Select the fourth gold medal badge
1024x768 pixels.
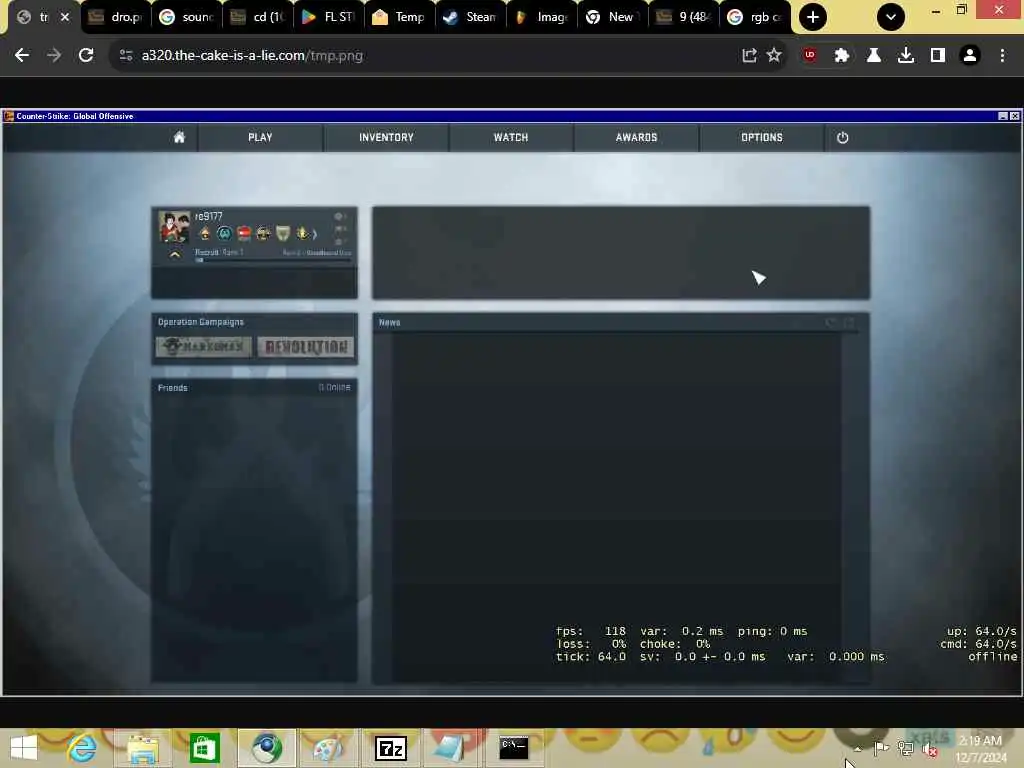coord(263,233)
